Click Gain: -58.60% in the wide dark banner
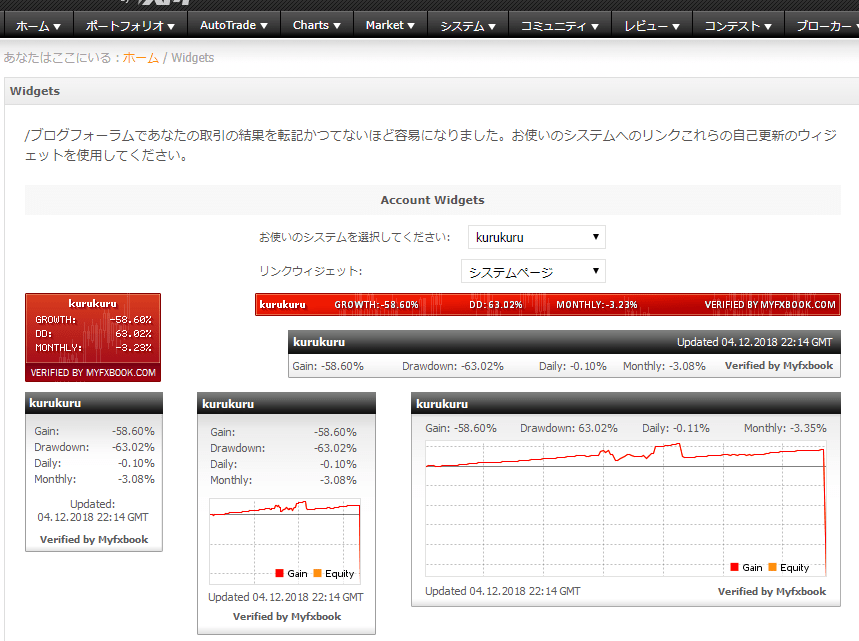859x641 pixels. 328,366
